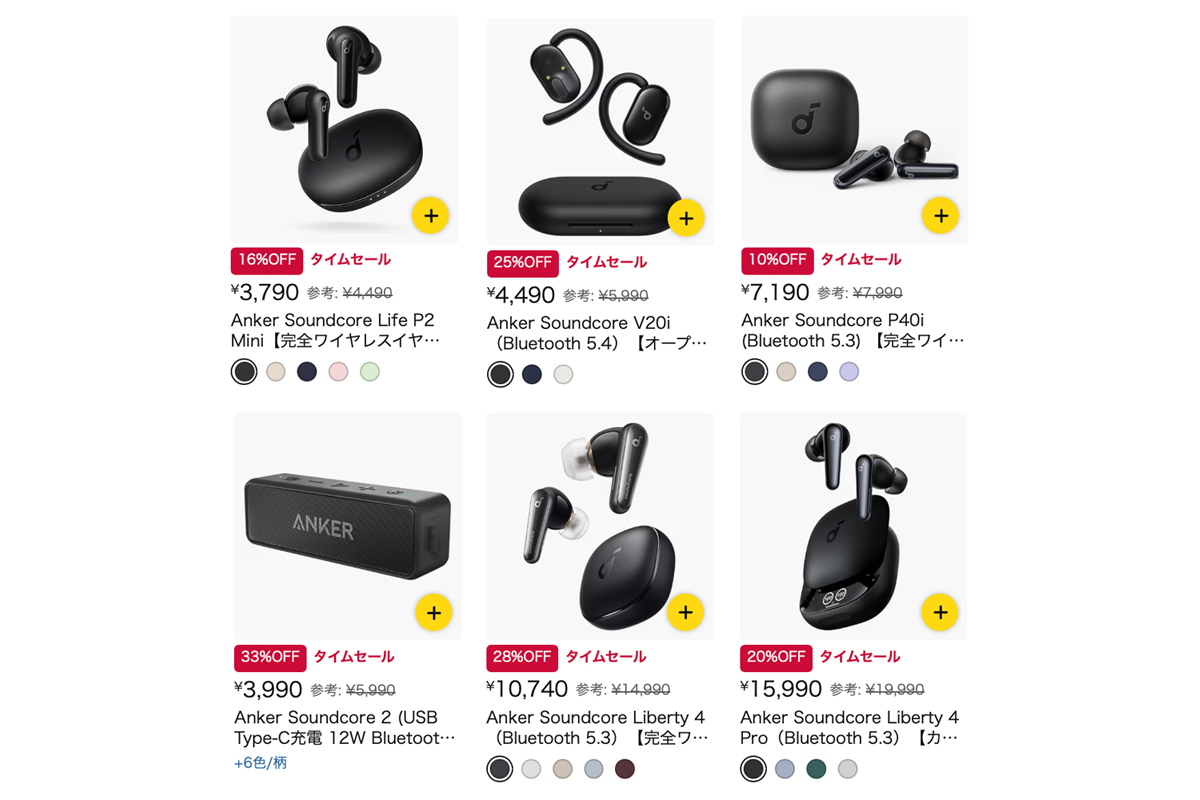The image size is (1200, 800).
Task: Click 33%OFF badge on Soundcore 2
Action: tap(270, 658)
